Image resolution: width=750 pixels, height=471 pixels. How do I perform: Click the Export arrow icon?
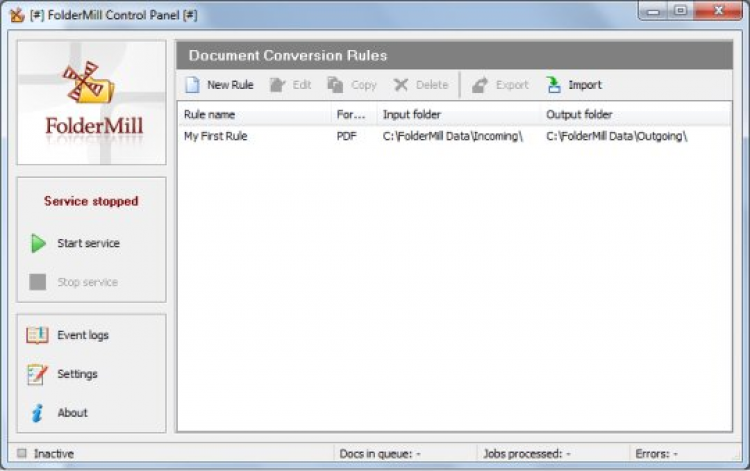480,85
